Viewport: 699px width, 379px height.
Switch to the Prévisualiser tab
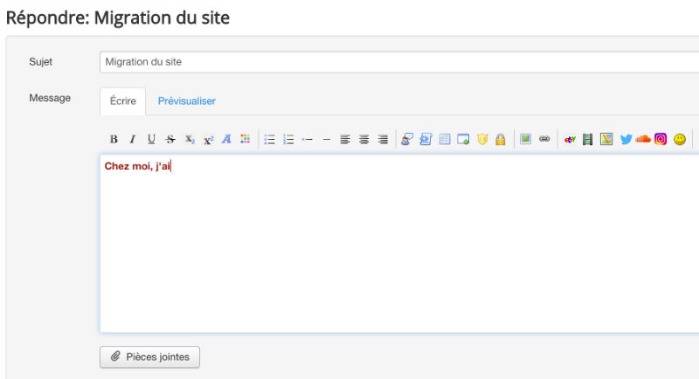click(x=186, y=101)
